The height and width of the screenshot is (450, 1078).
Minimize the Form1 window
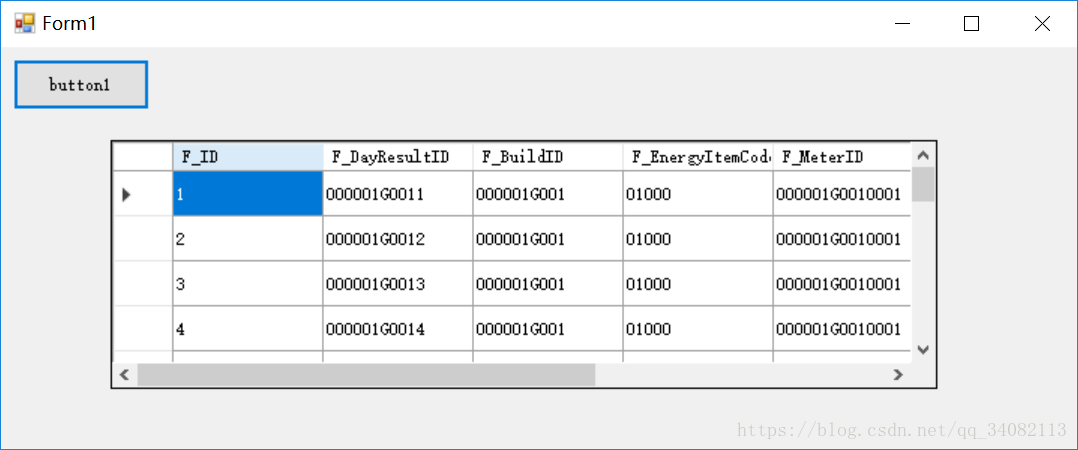(x=903, y=24)
